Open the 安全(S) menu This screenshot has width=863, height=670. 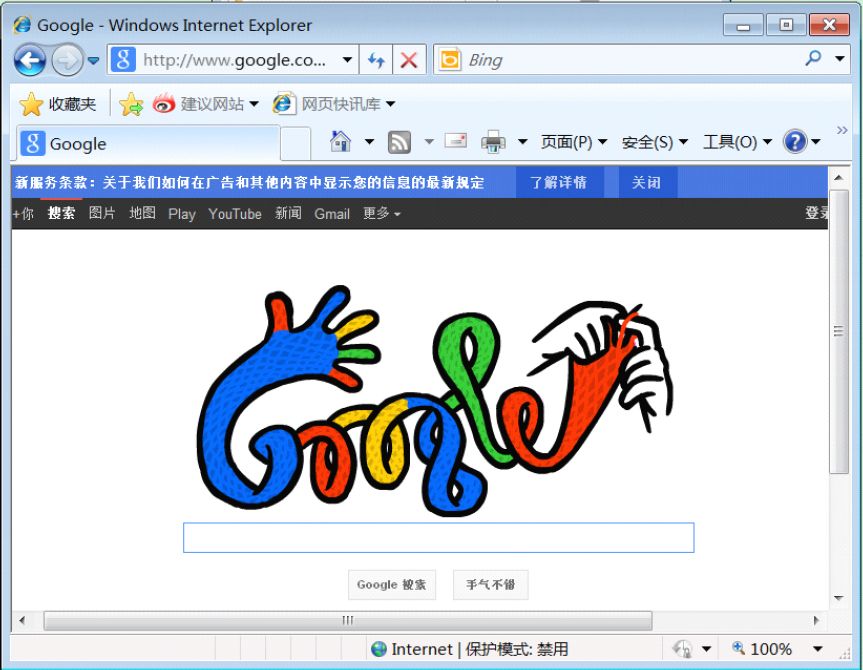654,142
